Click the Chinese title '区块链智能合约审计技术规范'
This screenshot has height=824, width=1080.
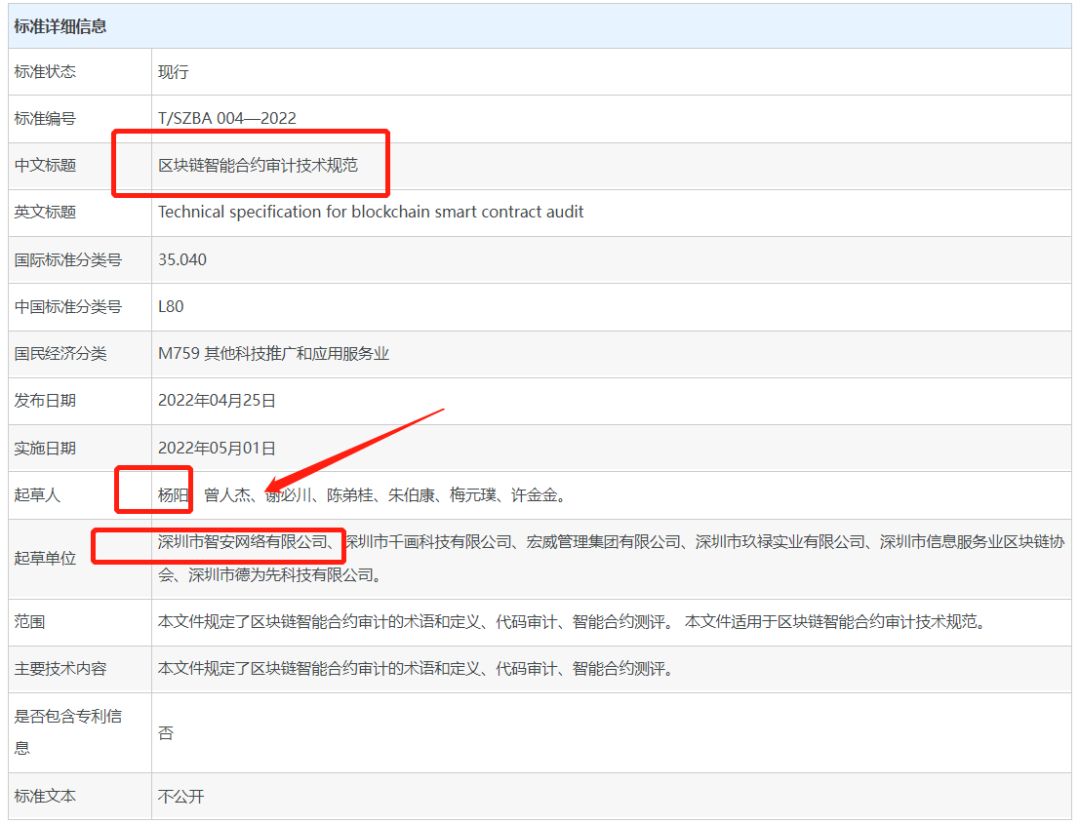258,165
